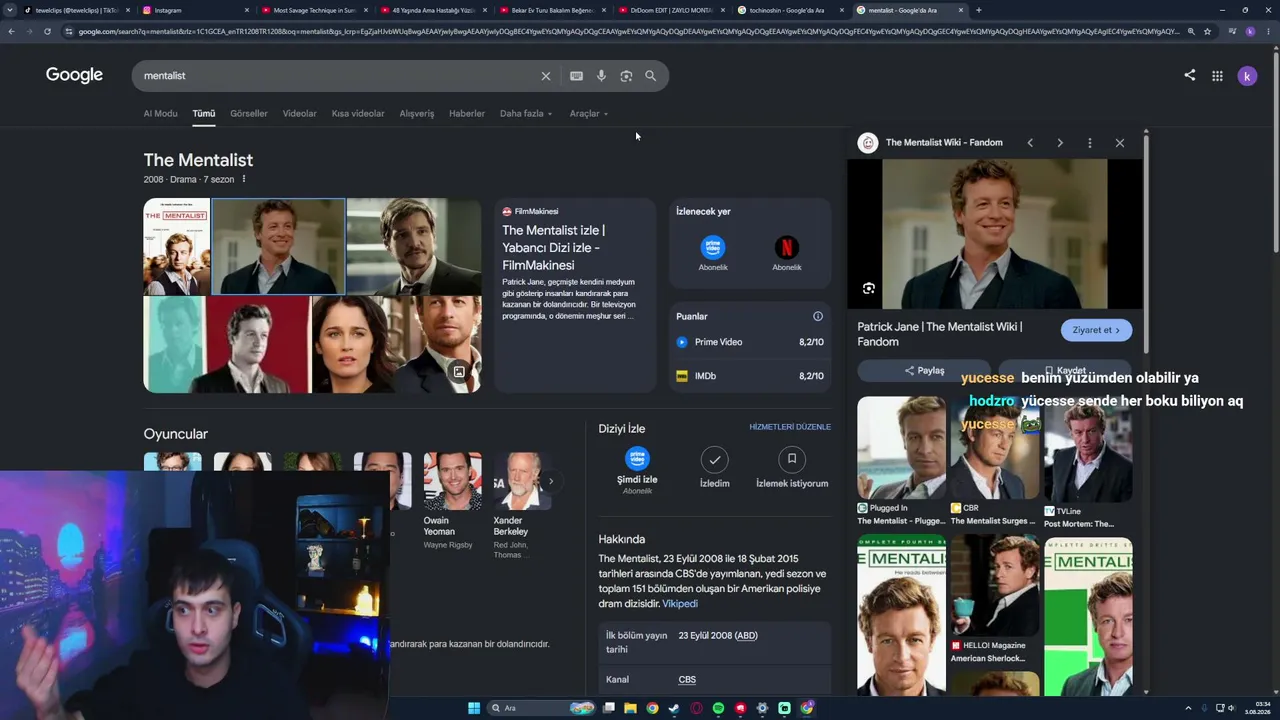Follow the CBS channel link
The height and width of the screenshot is (720, 1280).
[687, 680]
